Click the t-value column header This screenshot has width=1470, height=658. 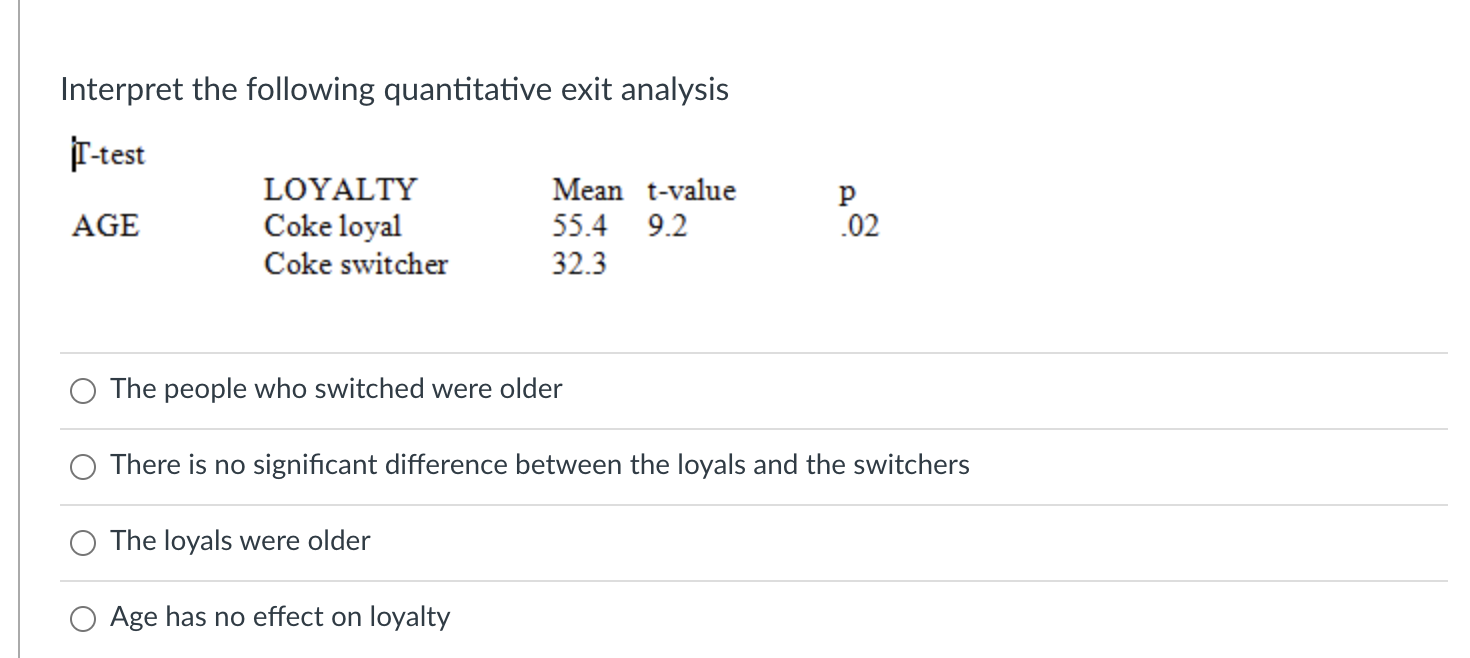point(692,190)
